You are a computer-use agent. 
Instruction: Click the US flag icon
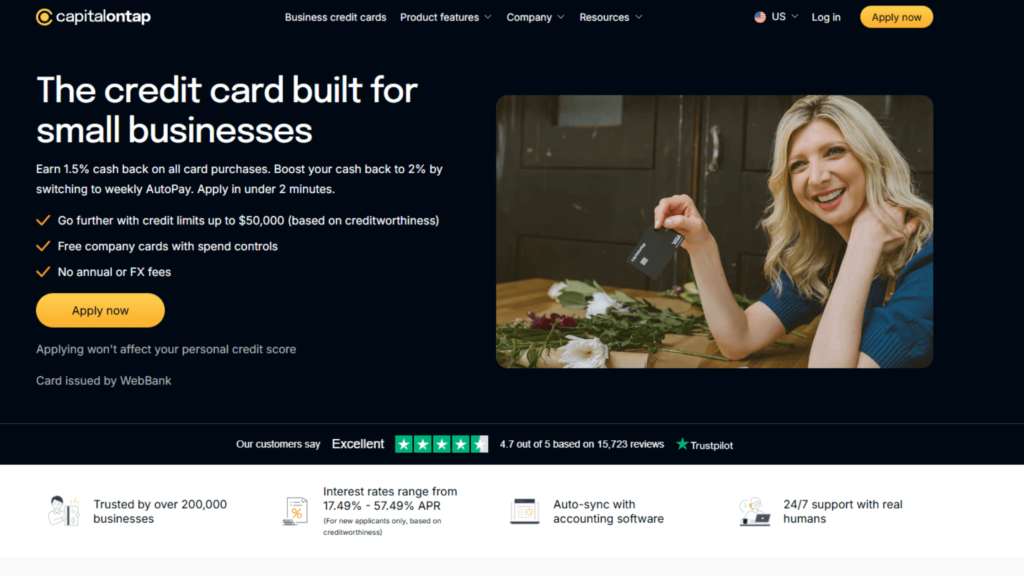coord(760,17)
